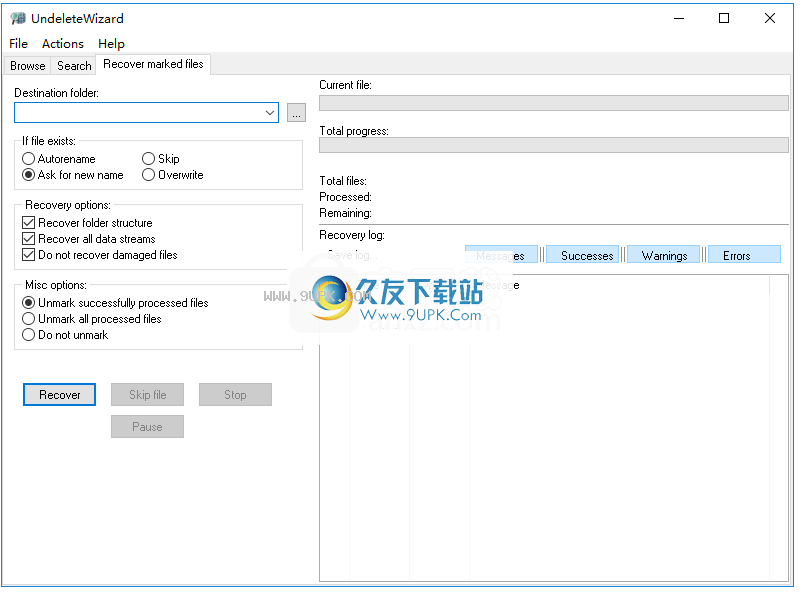Select the Skip radio option
The width and height of the screenshot is (800, 597).
(x=161, y=159)
